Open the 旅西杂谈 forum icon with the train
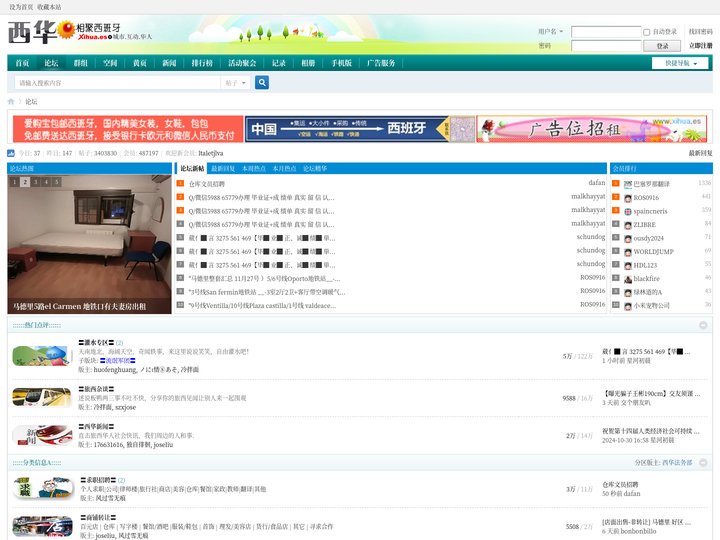The height and width of the screenshot is (540, 720). pos(42,397)
